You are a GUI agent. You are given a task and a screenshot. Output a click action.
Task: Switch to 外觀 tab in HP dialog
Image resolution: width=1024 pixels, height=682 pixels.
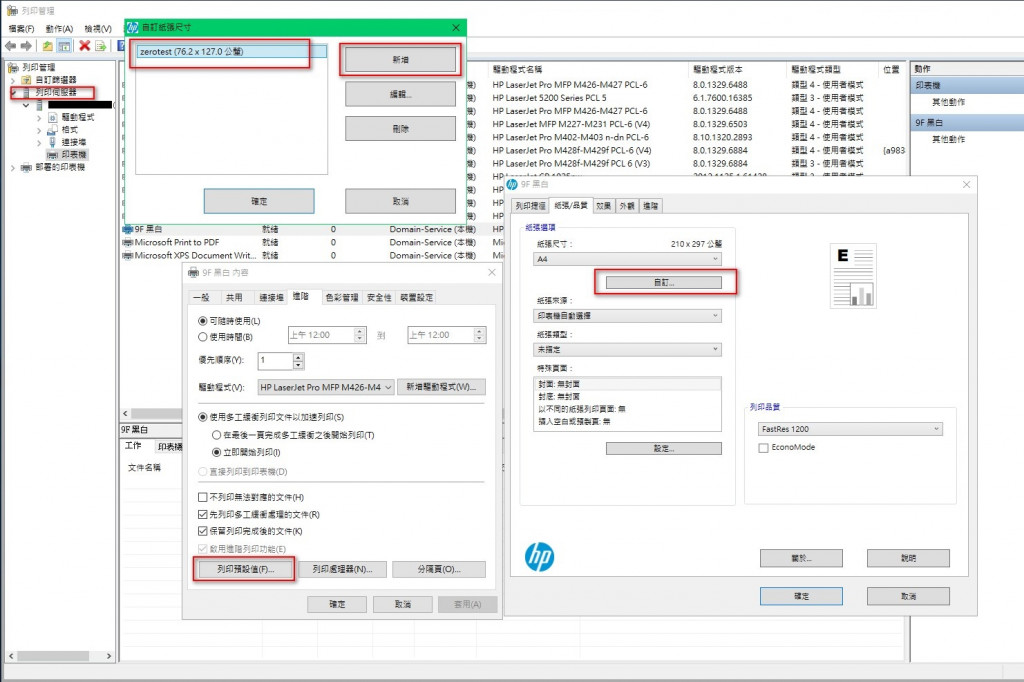627,206
